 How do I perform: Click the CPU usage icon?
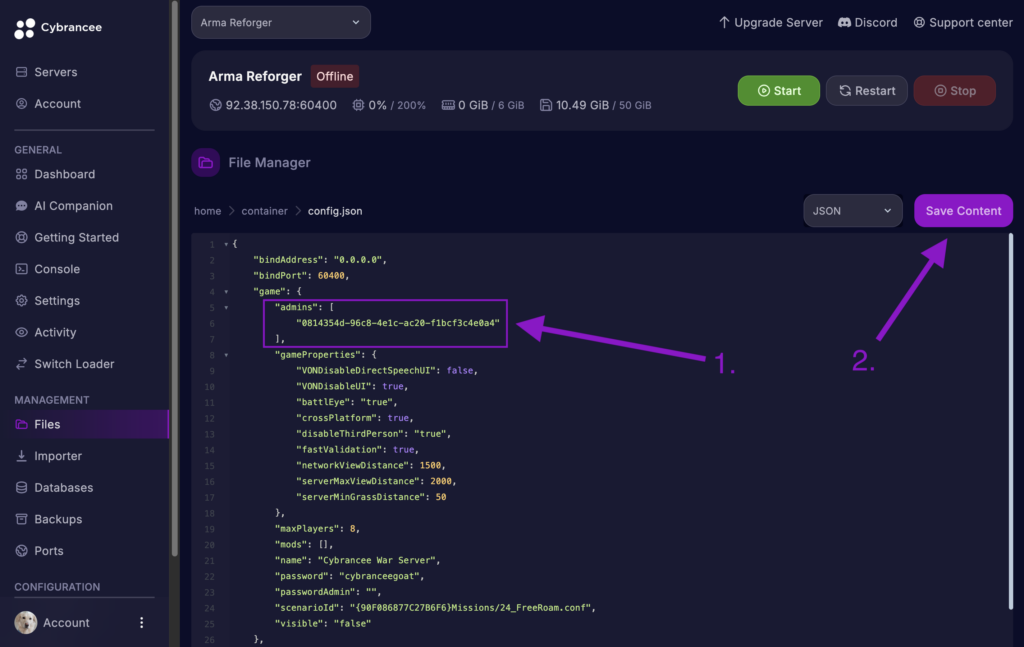click(358, 105)
